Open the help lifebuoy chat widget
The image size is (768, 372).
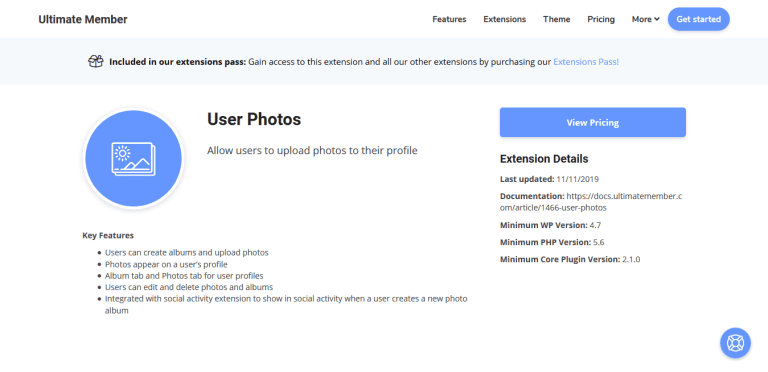point(735,343)
